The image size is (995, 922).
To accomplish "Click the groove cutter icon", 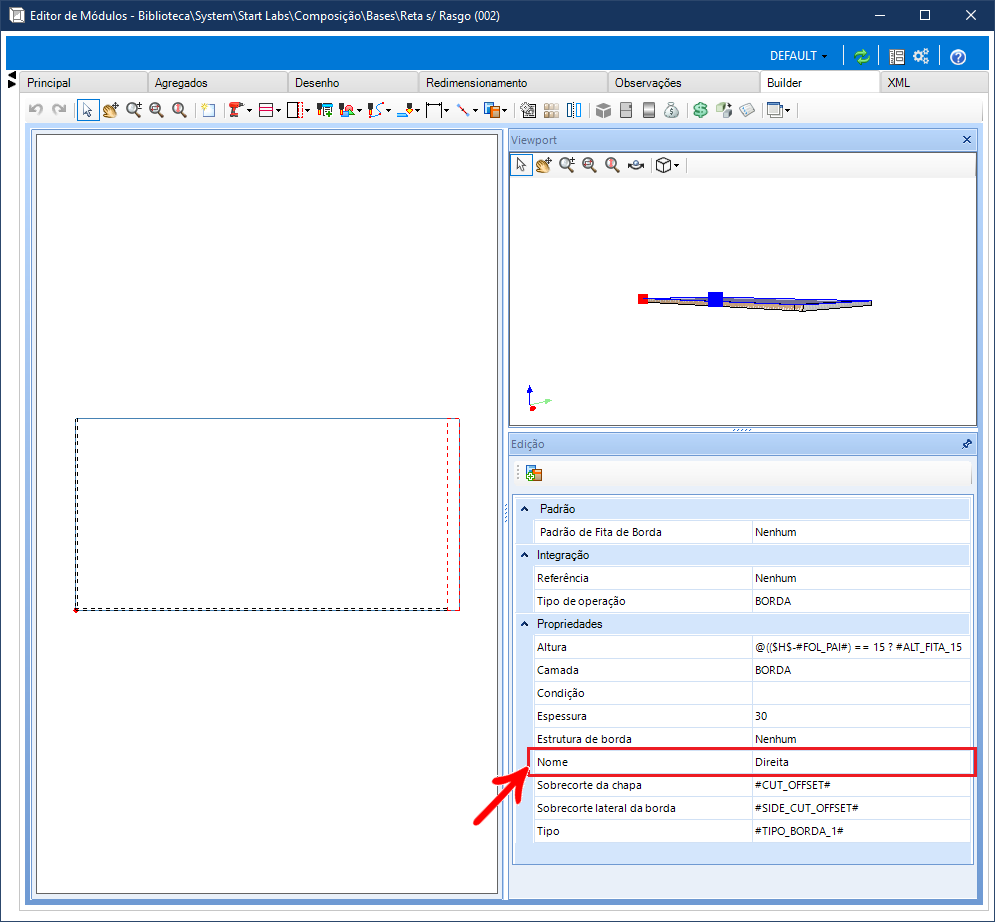I will pos(405,110).
